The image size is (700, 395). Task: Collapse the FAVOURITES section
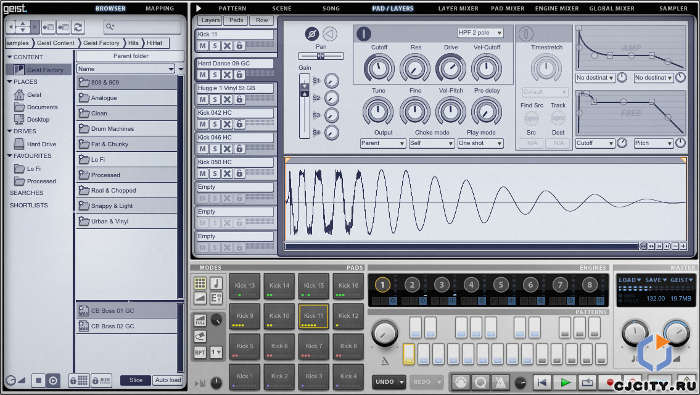(x=10, y=156)
